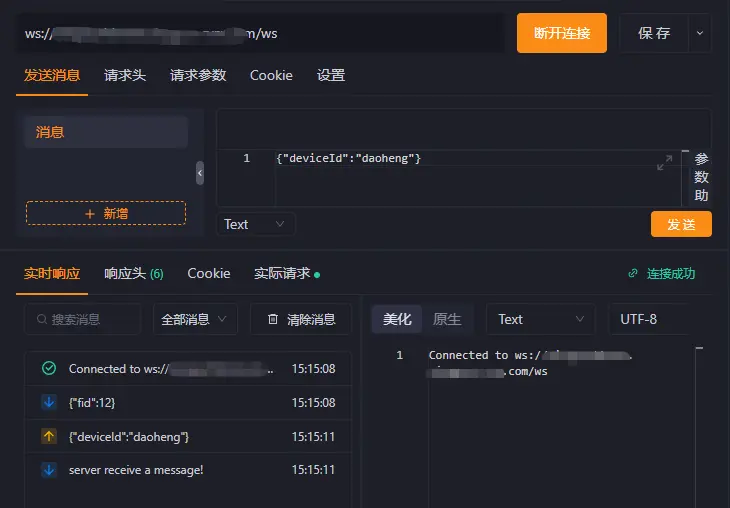730x508 pixels.
Task: Click the trash icon in 清除消息
Action: pos(273,319)
